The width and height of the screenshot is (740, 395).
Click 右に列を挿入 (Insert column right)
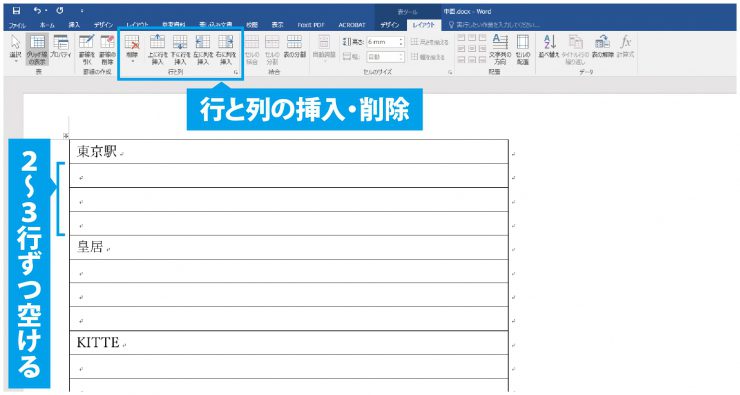(x=226, y=49)
